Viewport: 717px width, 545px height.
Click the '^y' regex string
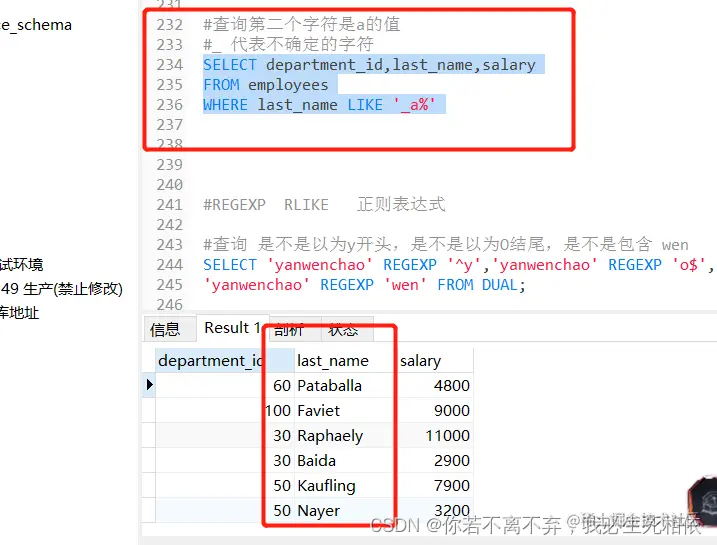[x=464, y=265]
